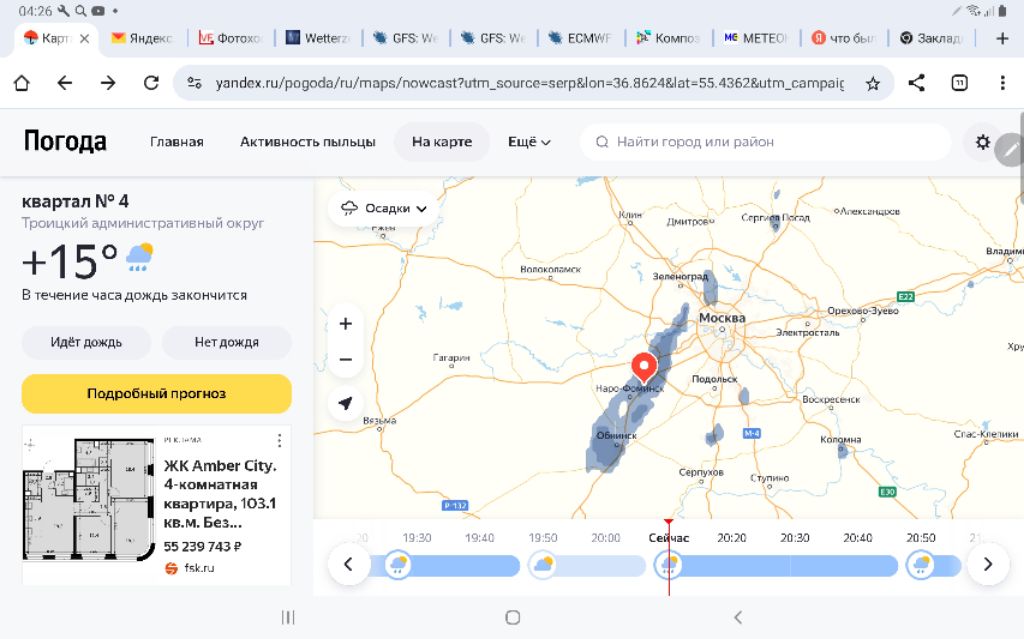Click the locate me arrow icon

tap(346, 403)
